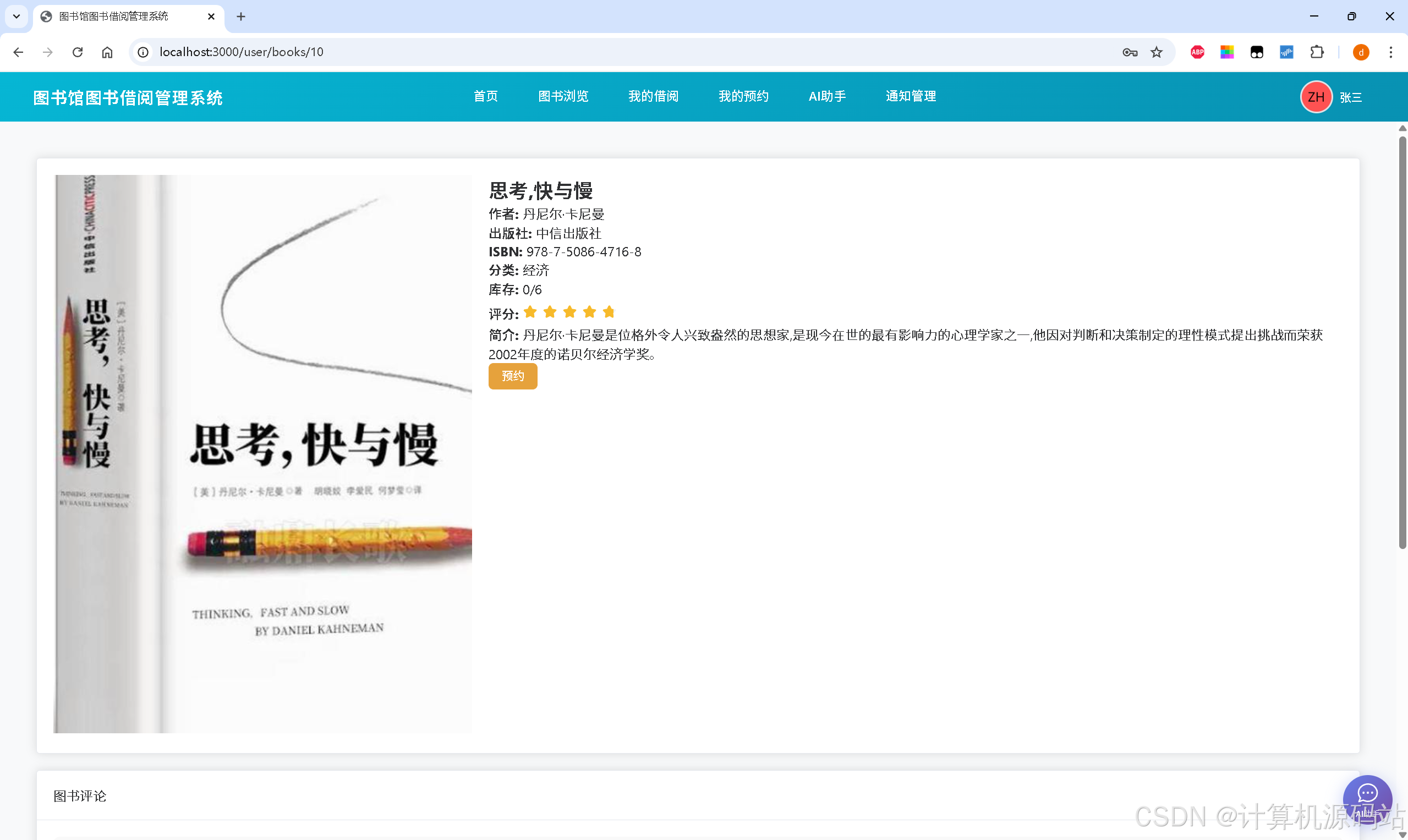
Task: Open the 通知管理 page link
Action: 910,96
